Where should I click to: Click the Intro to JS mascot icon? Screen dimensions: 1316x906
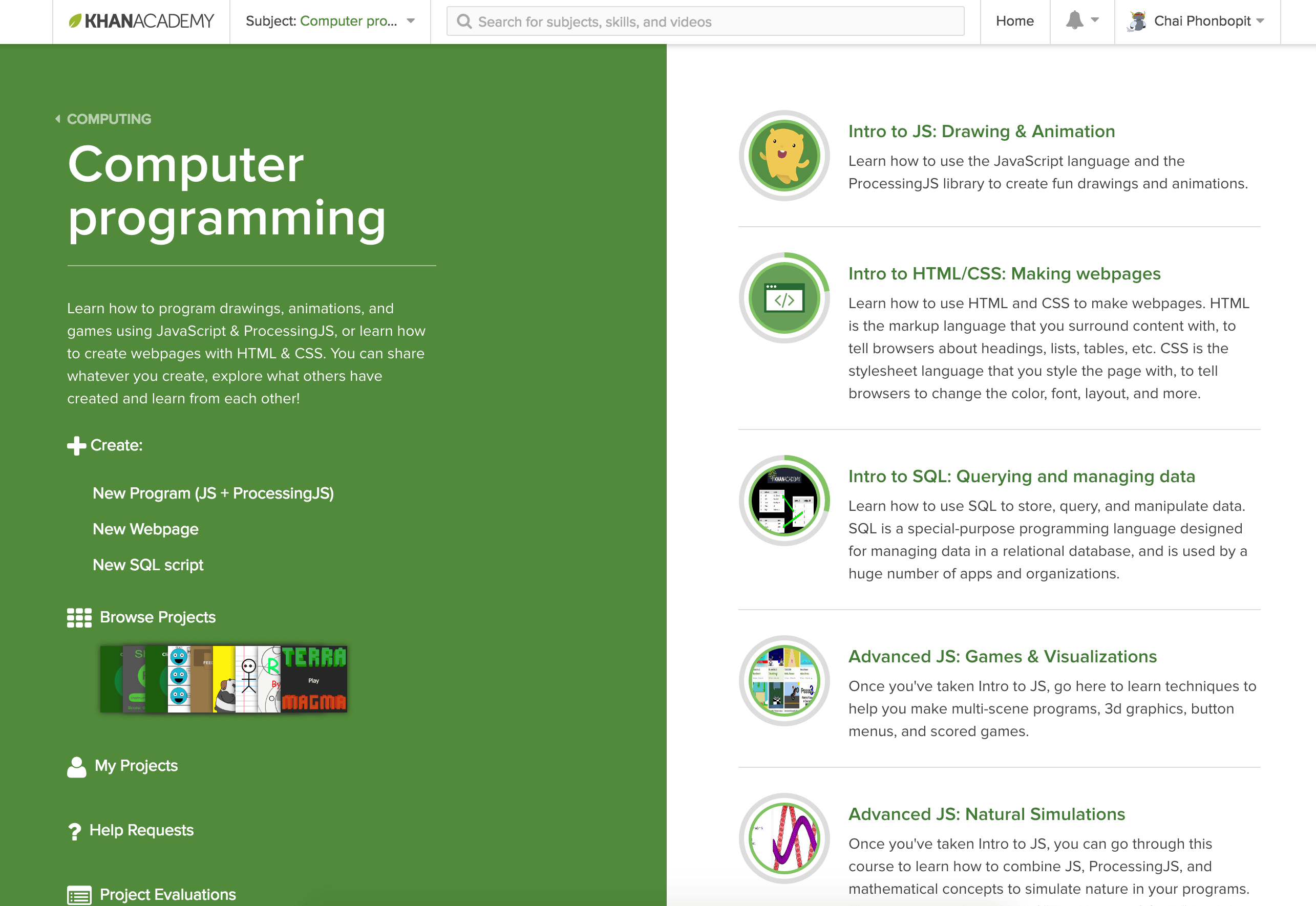[x=783, y=156]
